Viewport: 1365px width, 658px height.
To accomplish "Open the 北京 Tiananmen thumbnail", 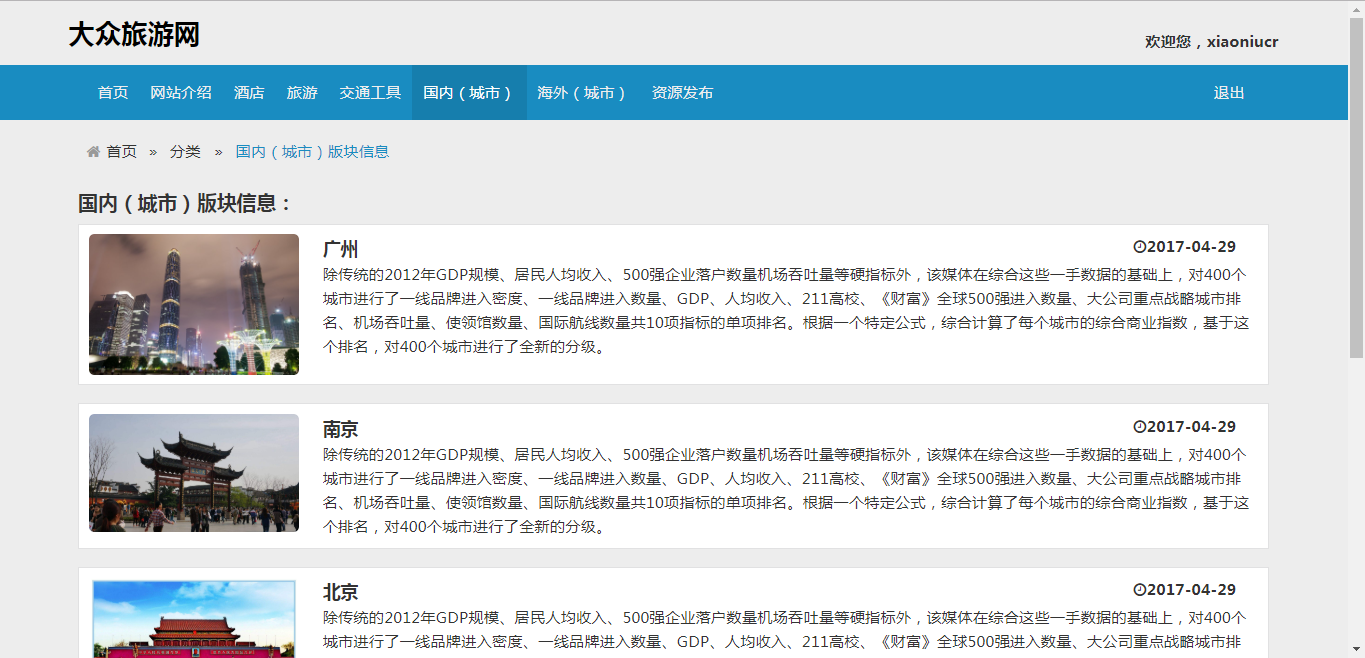I will tap(194, 619).
